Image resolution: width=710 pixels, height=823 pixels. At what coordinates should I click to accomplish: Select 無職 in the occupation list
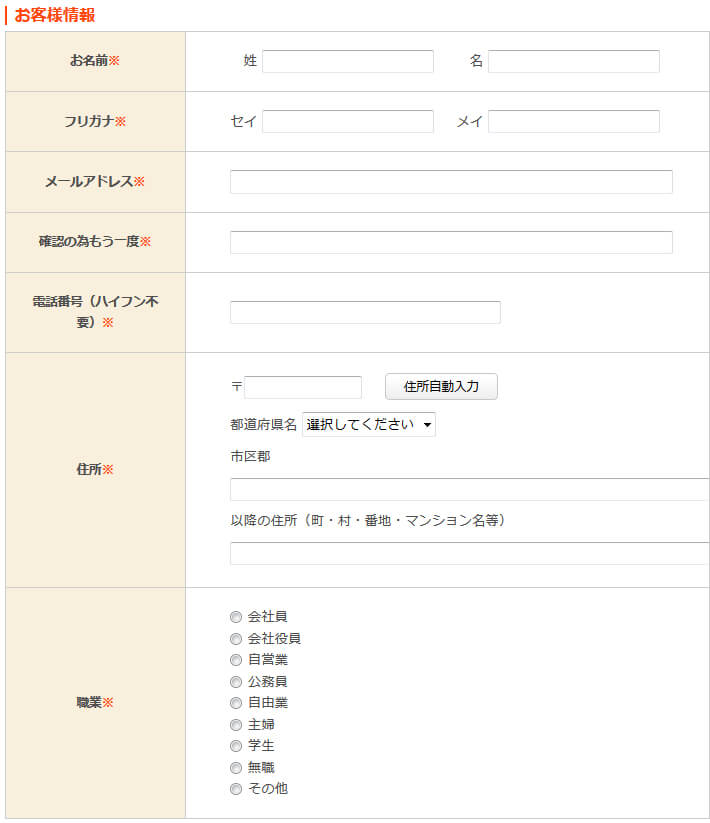(235, 767)
